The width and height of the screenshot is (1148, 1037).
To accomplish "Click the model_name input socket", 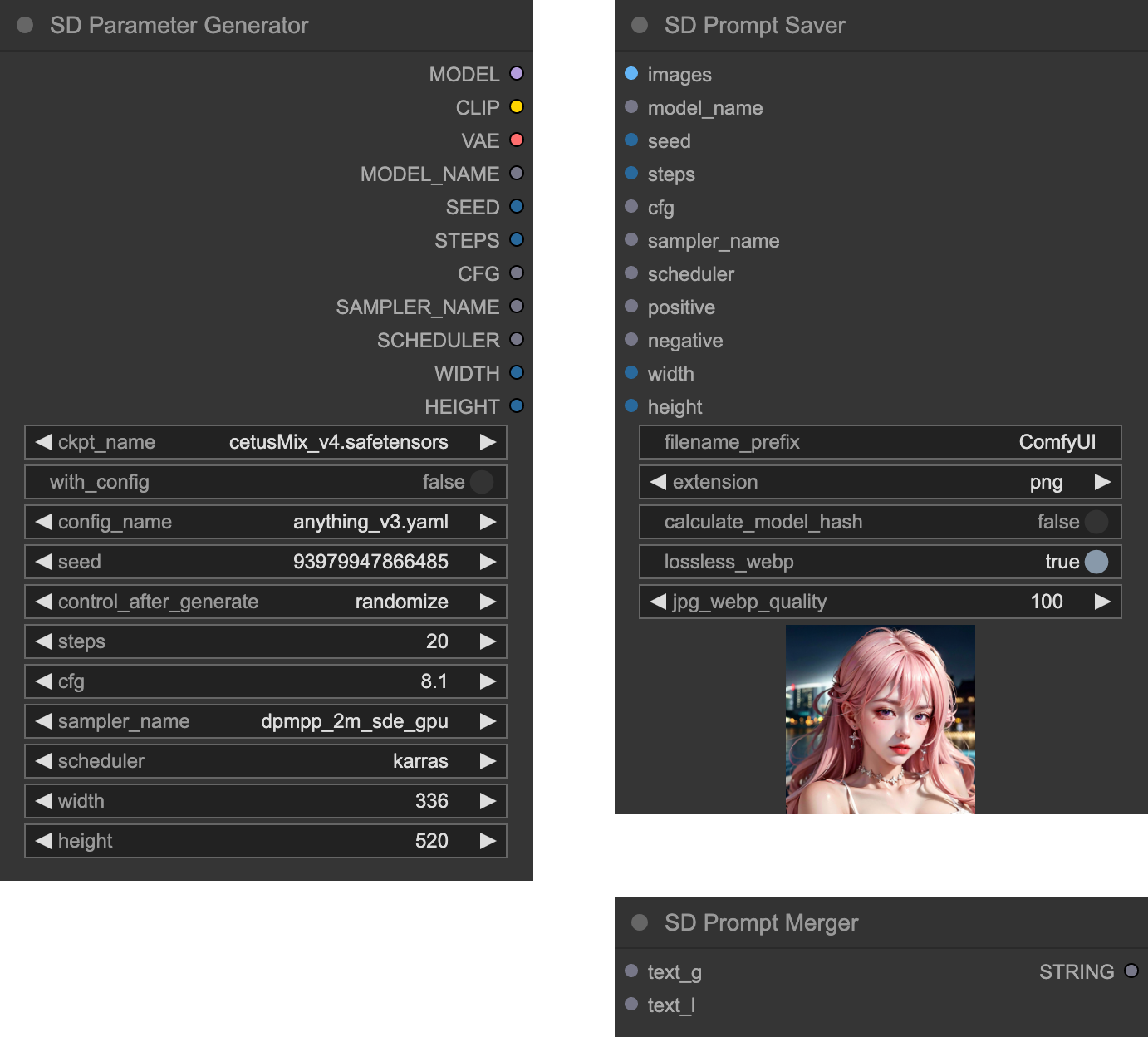I will pos(631,107).
